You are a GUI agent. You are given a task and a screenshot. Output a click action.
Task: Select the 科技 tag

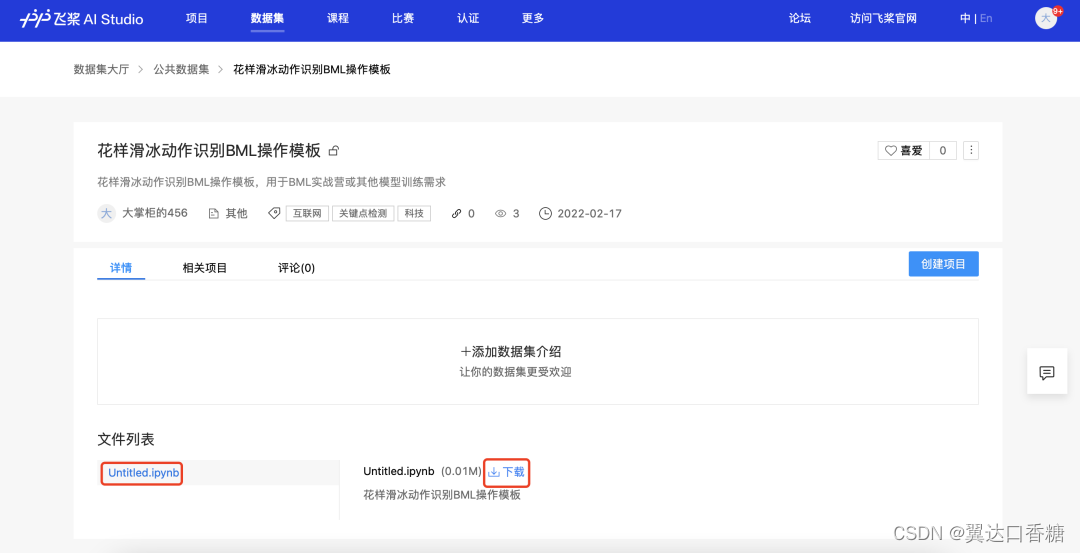[x=414, y=213]
